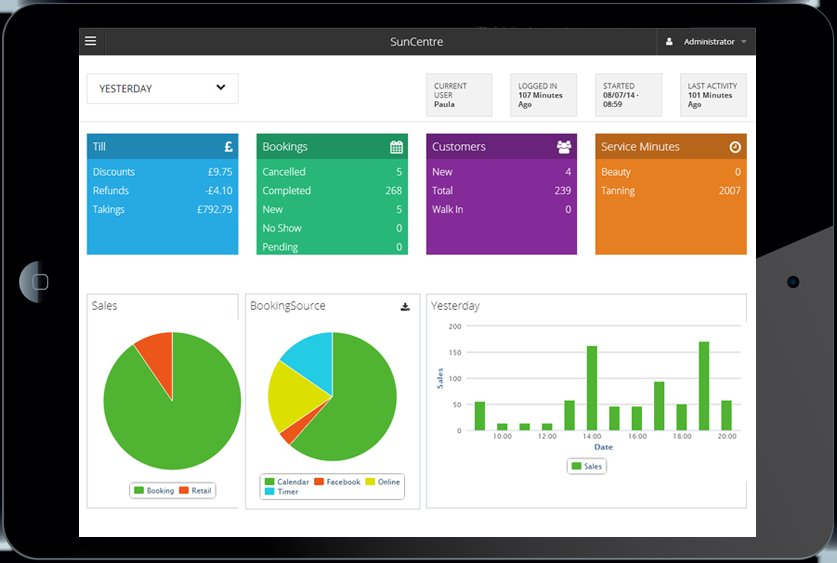Click the Facebook legend swatch

[319, 481]
